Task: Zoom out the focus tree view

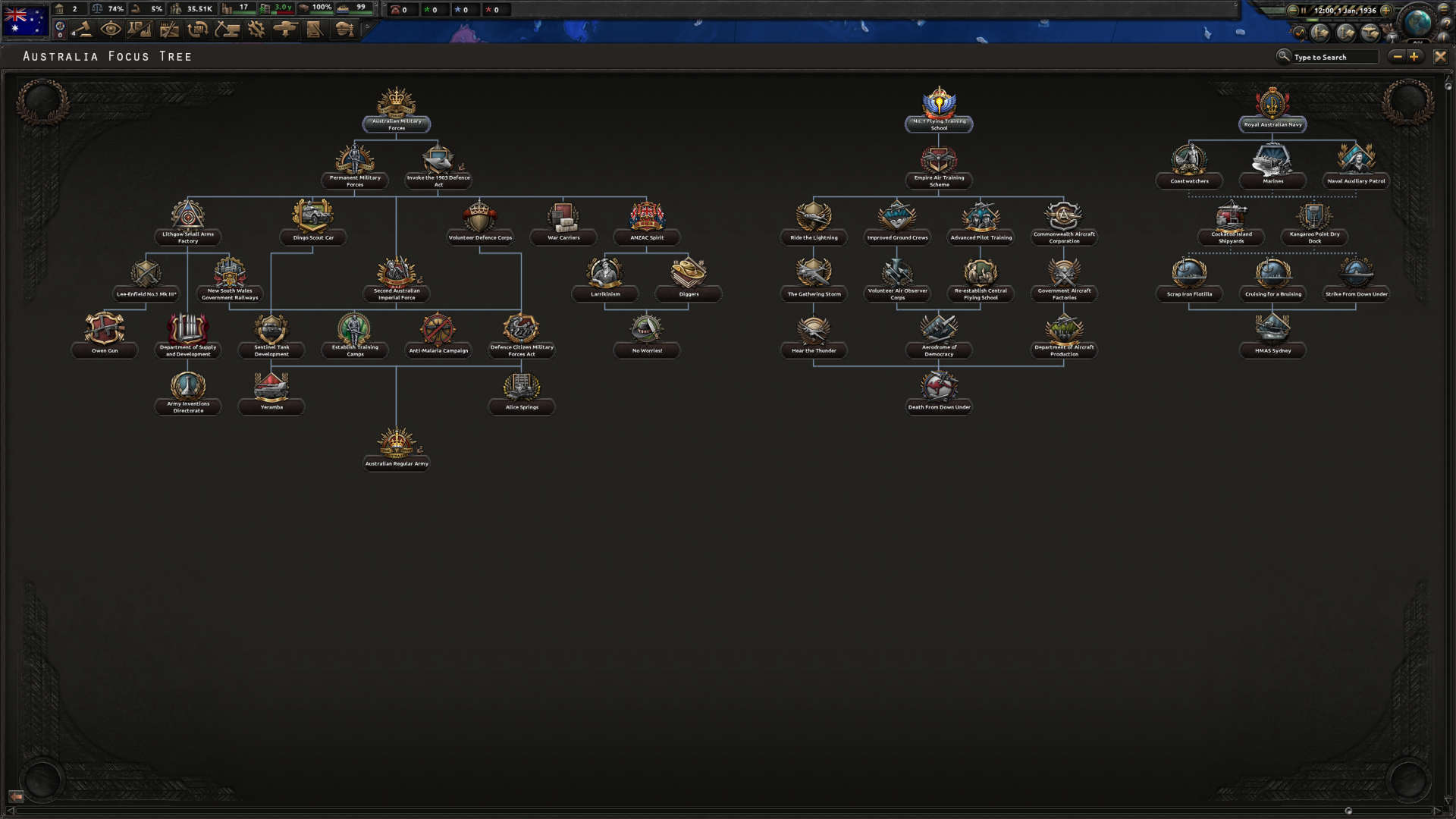Action: click(1398, 56)
